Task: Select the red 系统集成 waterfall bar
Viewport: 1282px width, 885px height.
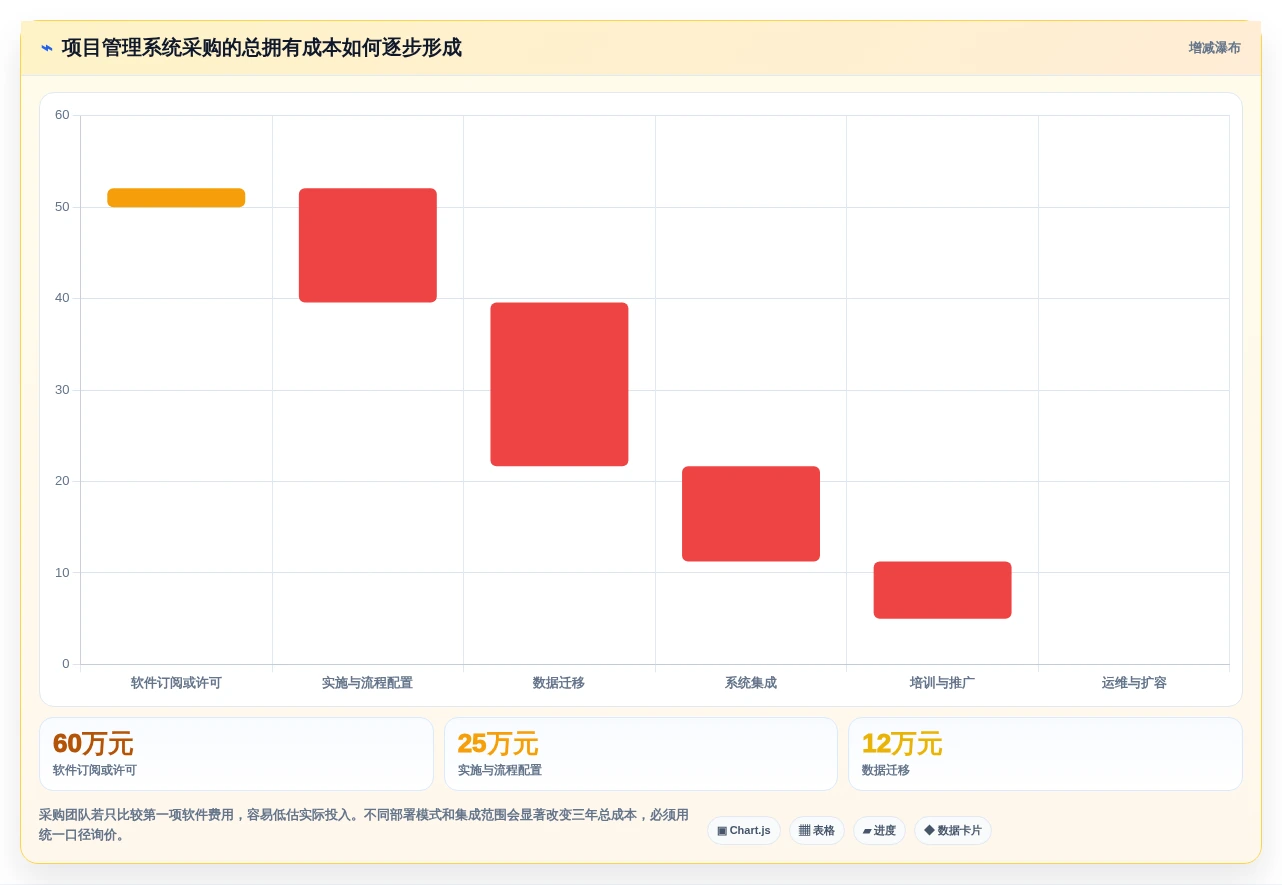Action: [x=751, y=514]
